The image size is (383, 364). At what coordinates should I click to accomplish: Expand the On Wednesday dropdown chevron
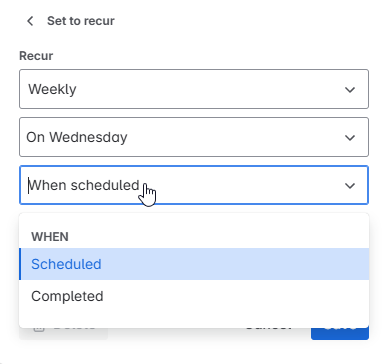[350, 137]
